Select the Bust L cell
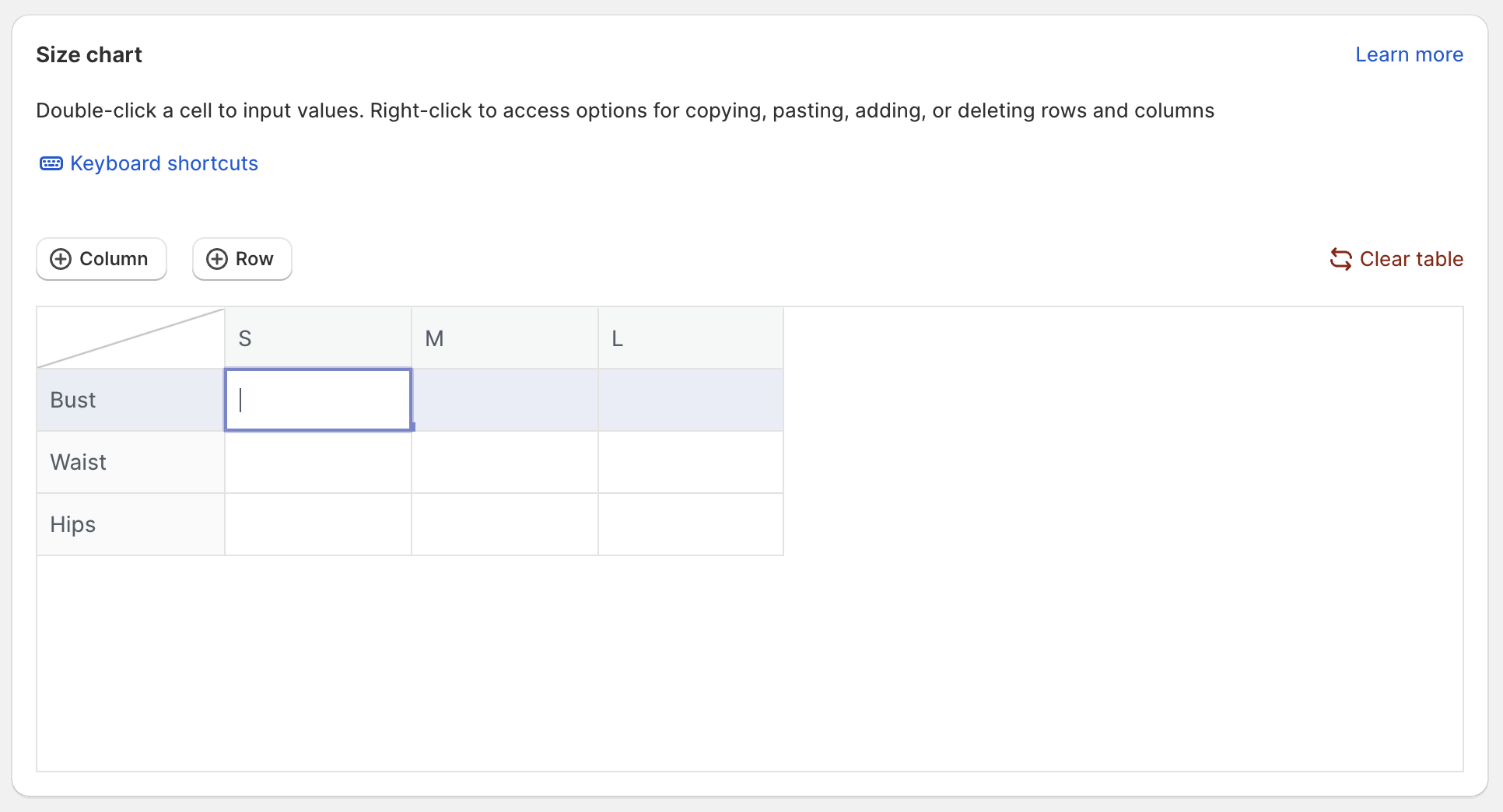 coord(691,400)
